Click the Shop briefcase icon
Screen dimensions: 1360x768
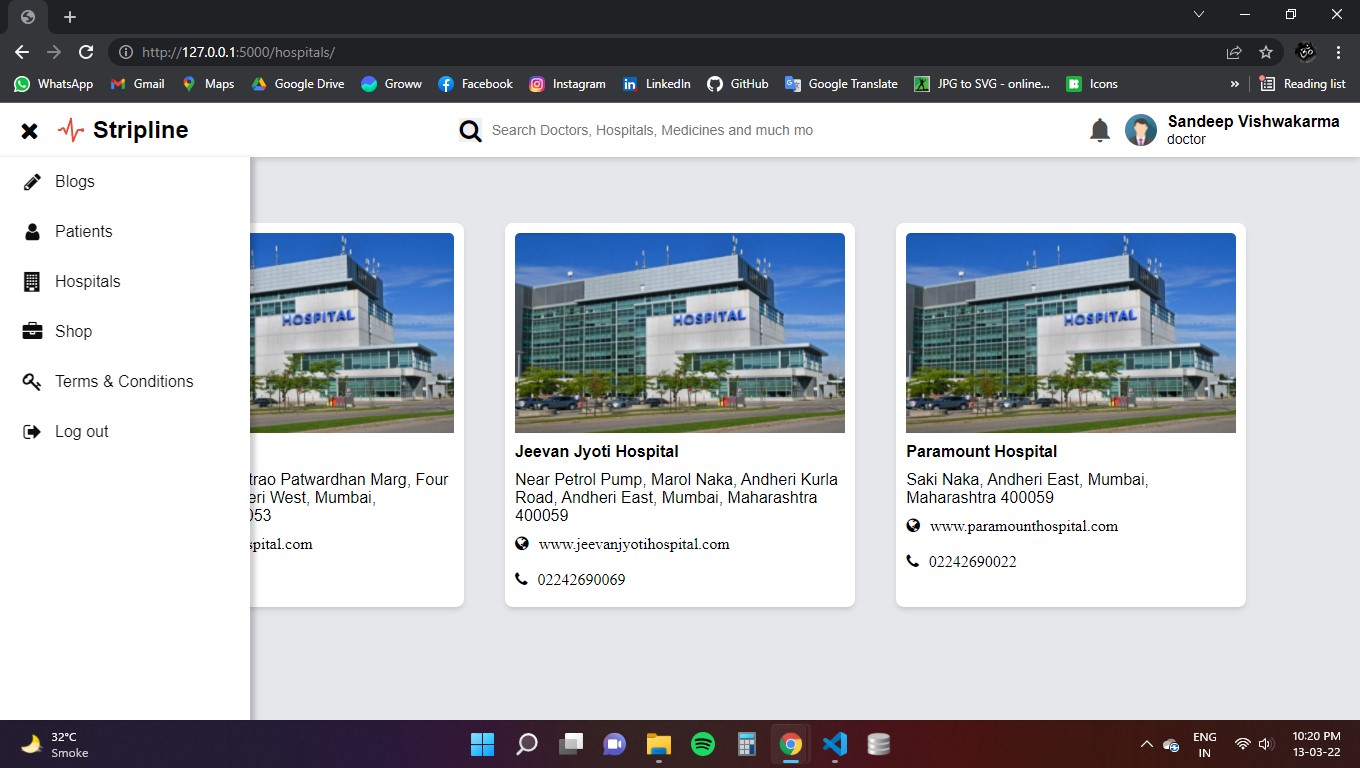point(32,331)
